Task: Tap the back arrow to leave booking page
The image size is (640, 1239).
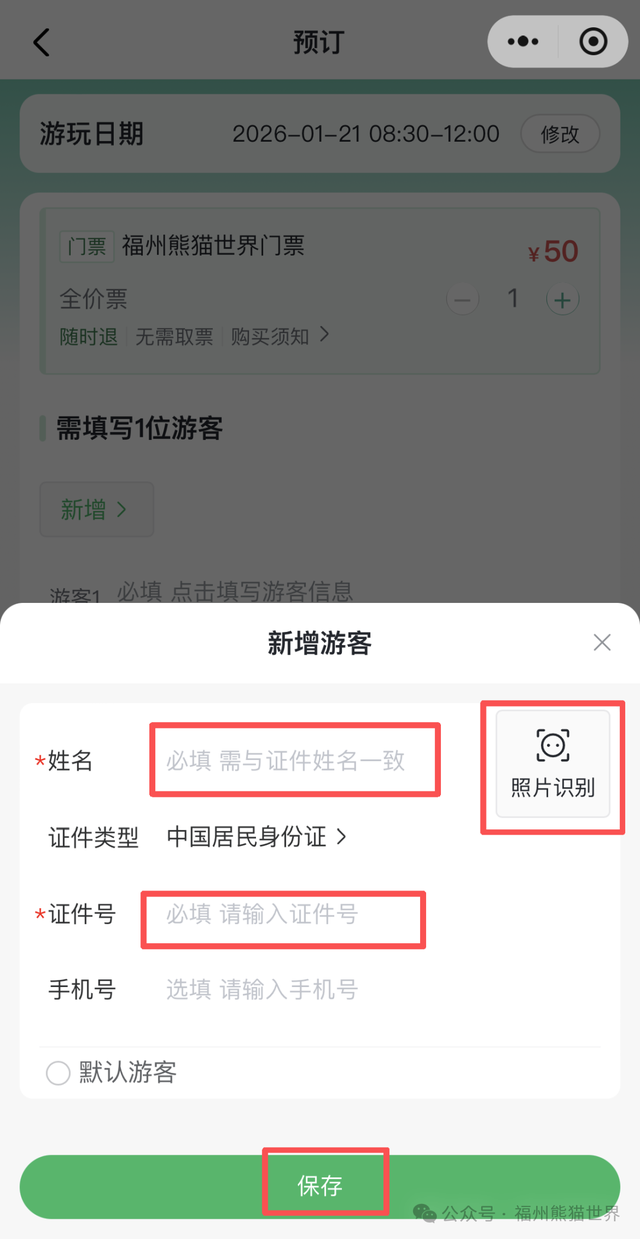Action: coord(40,42)
